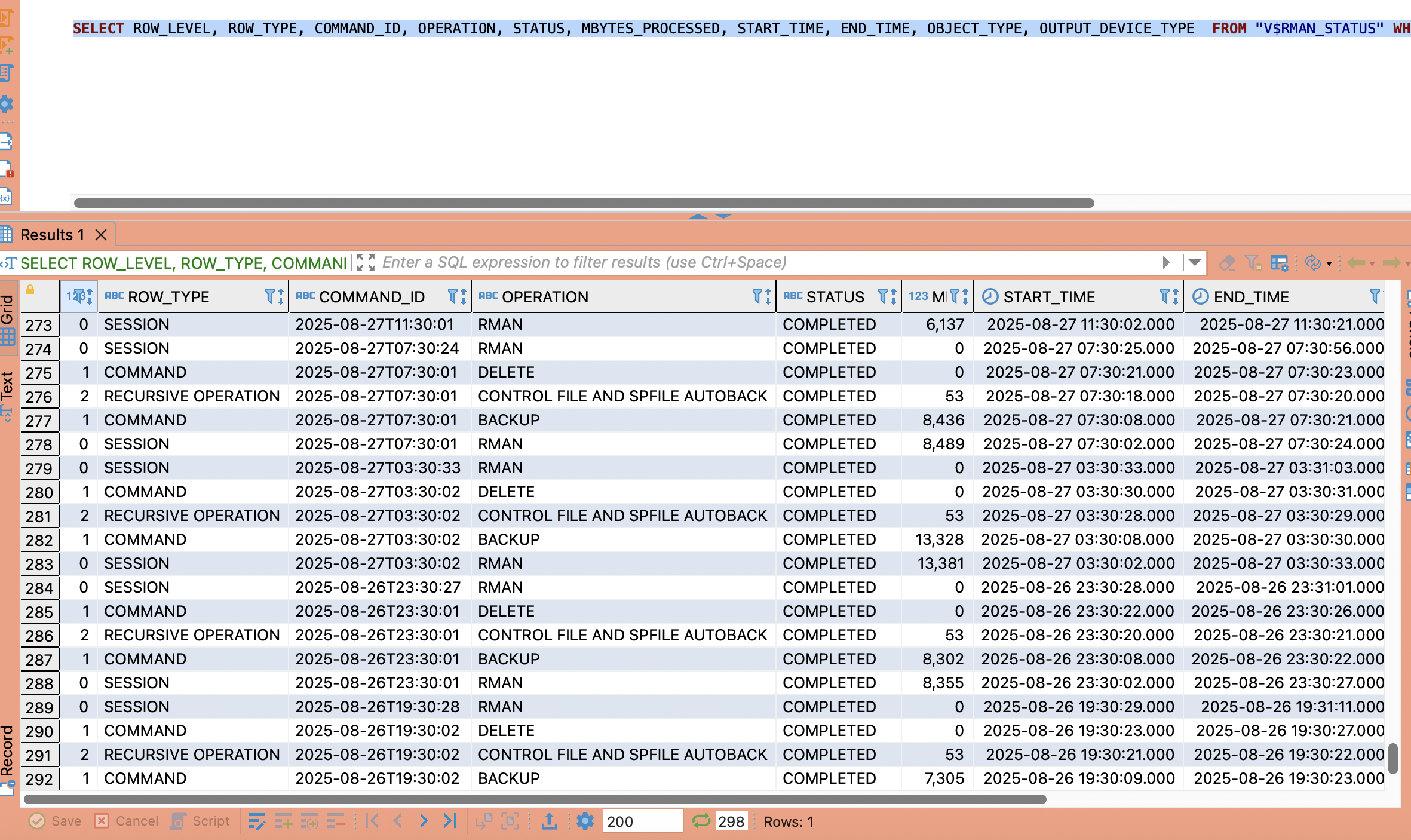
Task: Open ROW_TYPE column filter menu
Action: pyautogui.click(x=270, y=296)
